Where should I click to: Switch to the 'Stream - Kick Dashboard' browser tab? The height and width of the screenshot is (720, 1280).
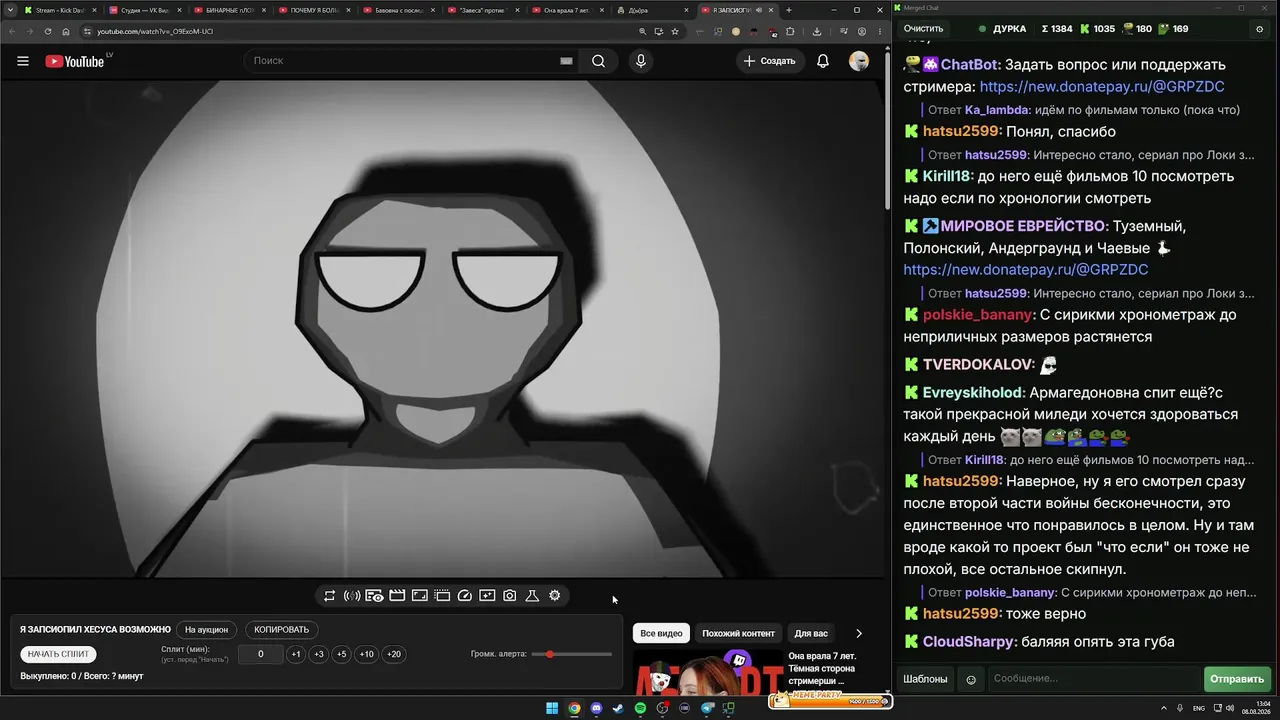[60, 10]
